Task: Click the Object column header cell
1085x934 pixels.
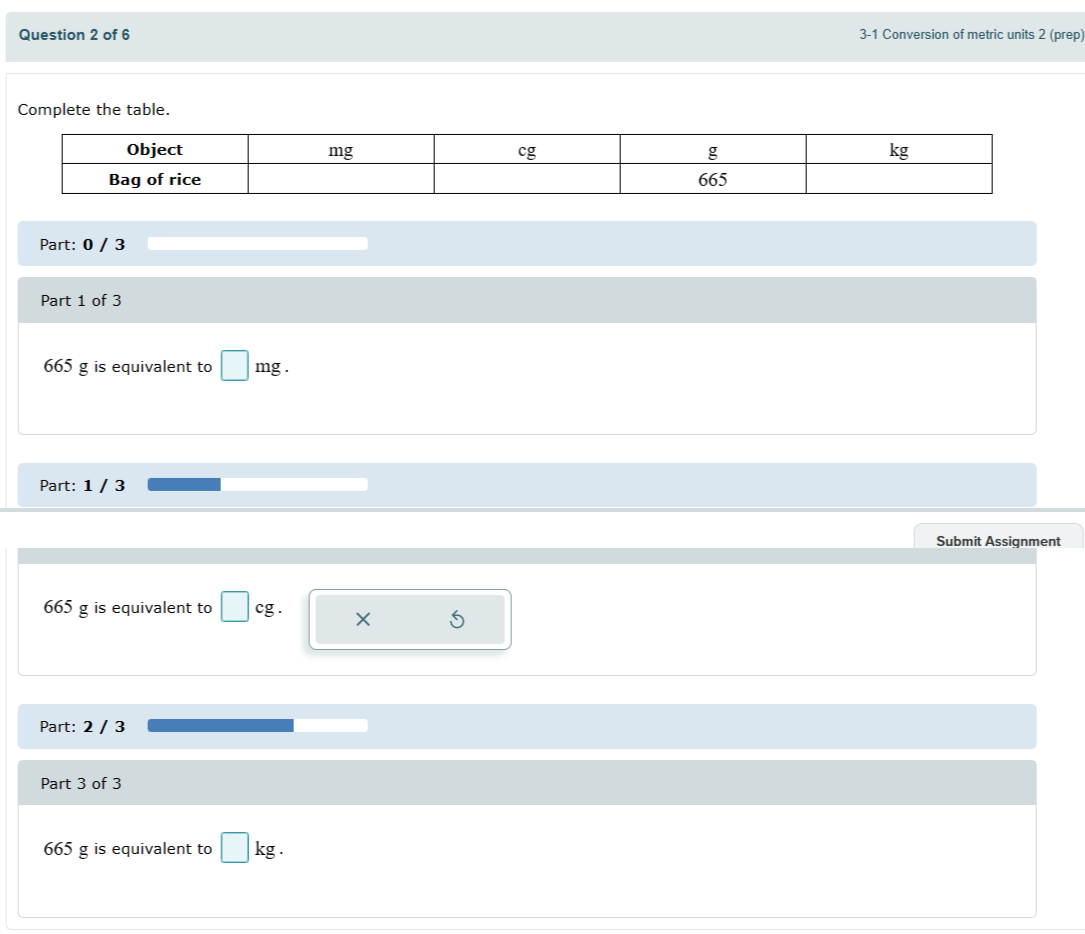Action: [x=155, y=149]
